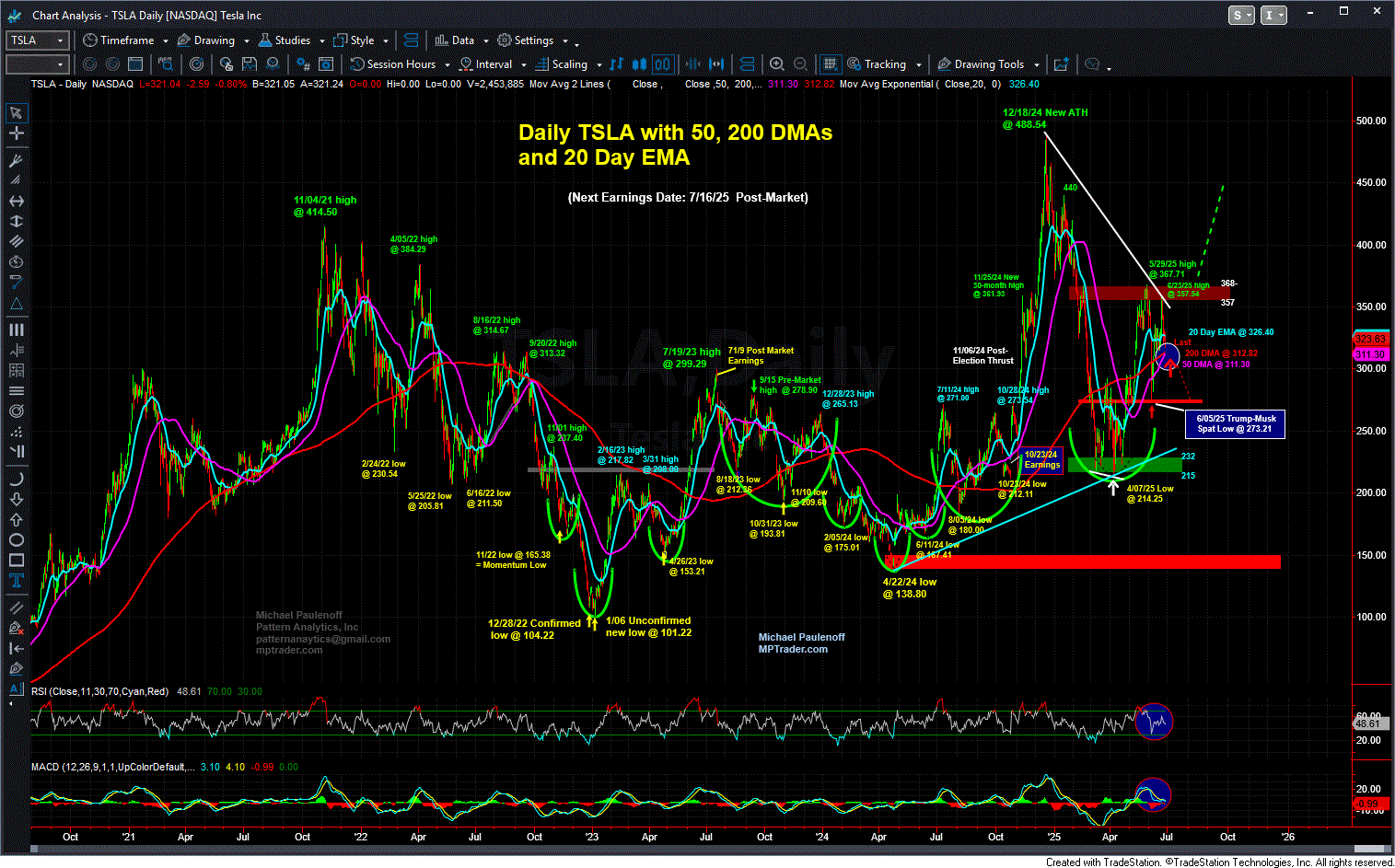The height and width of the screenshot is (868, 1395).
Task: Click the 12/18/24 New ATH annotation
Action: [1045, 119]
